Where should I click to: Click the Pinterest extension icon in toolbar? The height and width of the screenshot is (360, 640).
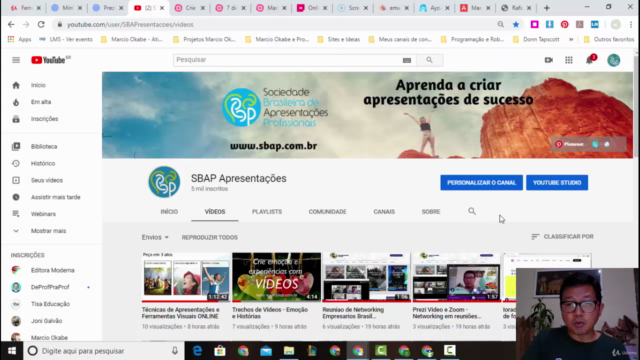(x=564, y=24)
